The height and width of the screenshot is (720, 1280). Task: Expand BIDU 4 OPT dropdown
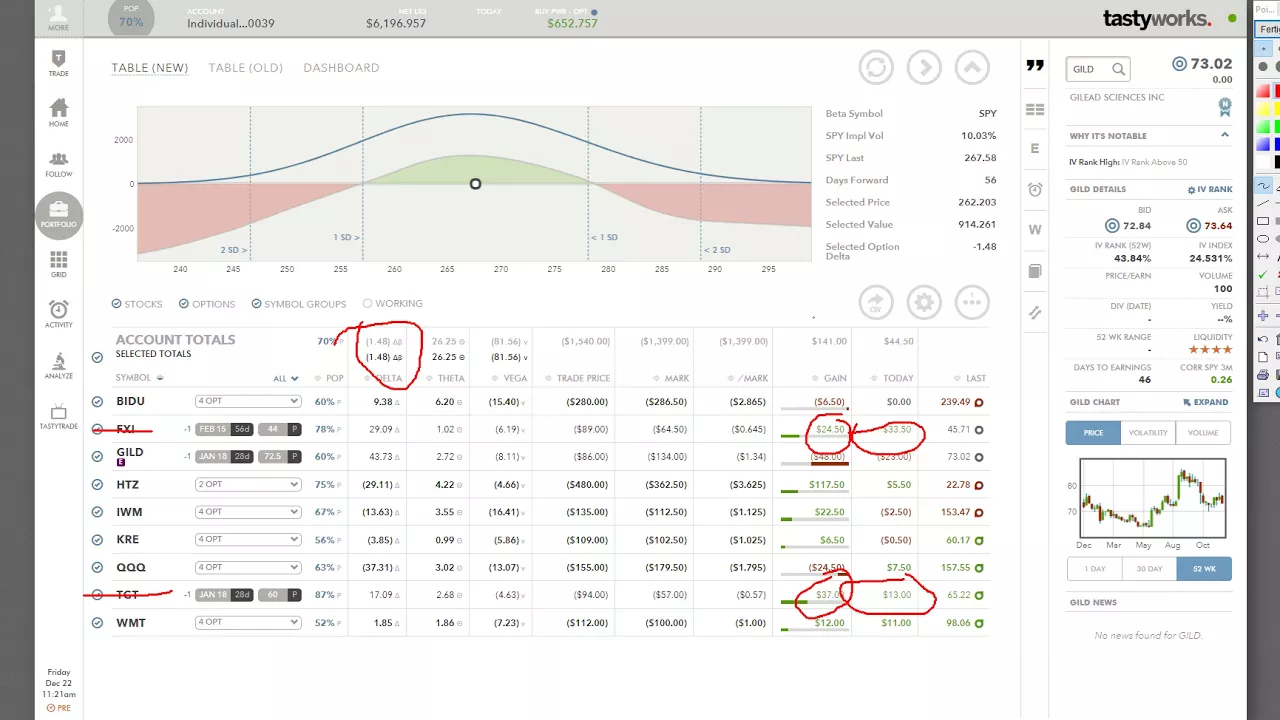point(248,401)
